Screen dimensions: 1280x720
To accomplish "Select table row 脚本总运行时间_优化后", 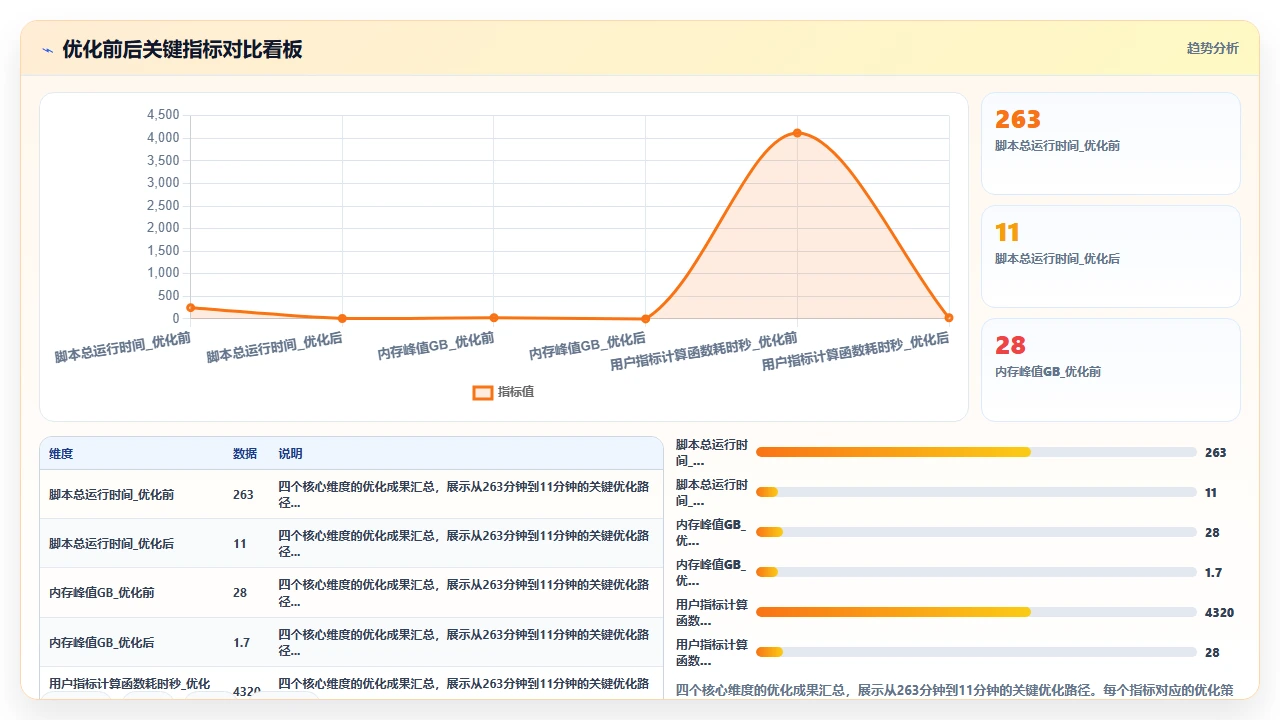I will [351, 543].
